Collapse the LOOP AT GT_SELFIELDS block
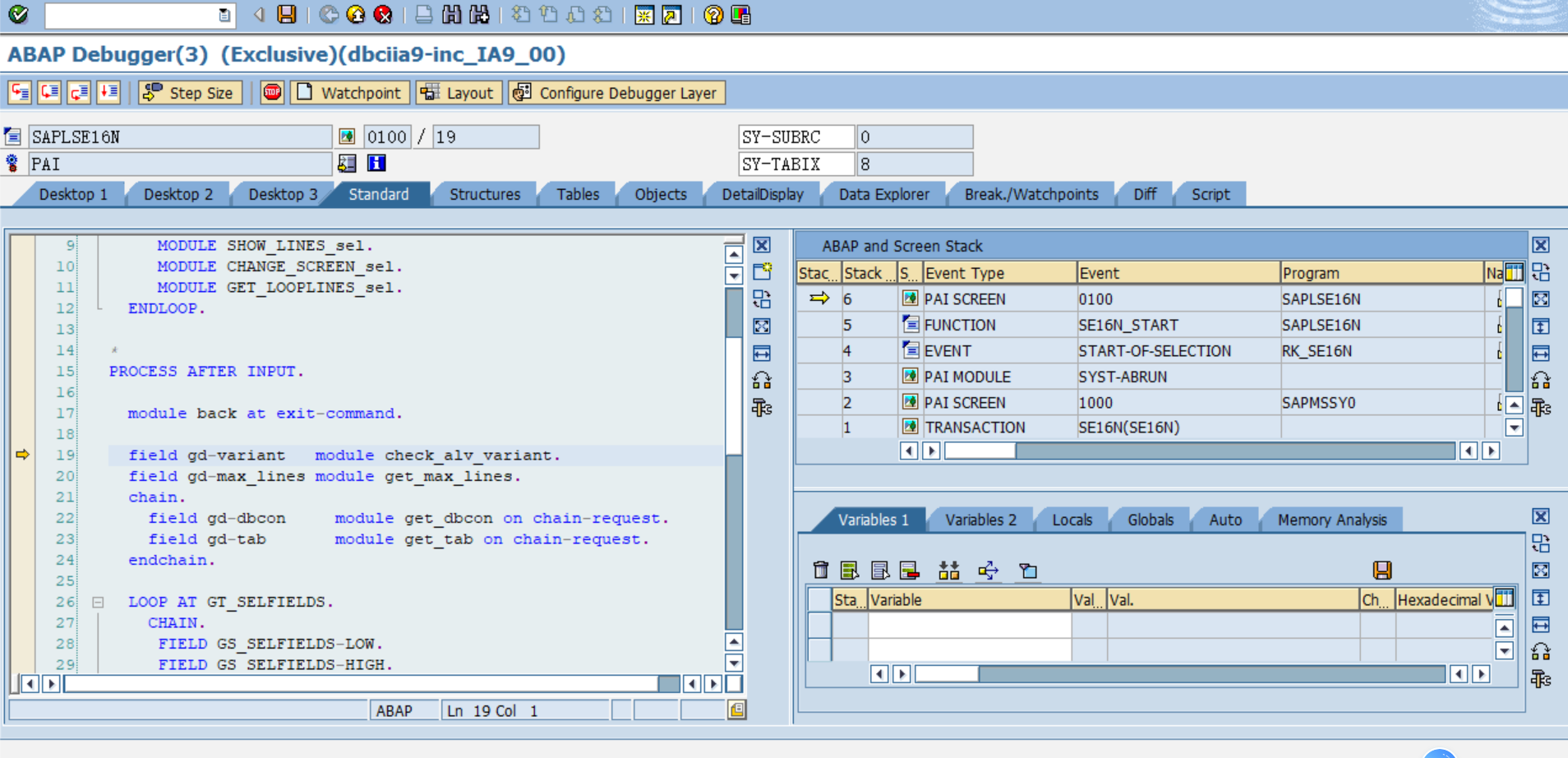Image resolution: width=1568 pixels, height=758 pixels. [x=98, y=602]
